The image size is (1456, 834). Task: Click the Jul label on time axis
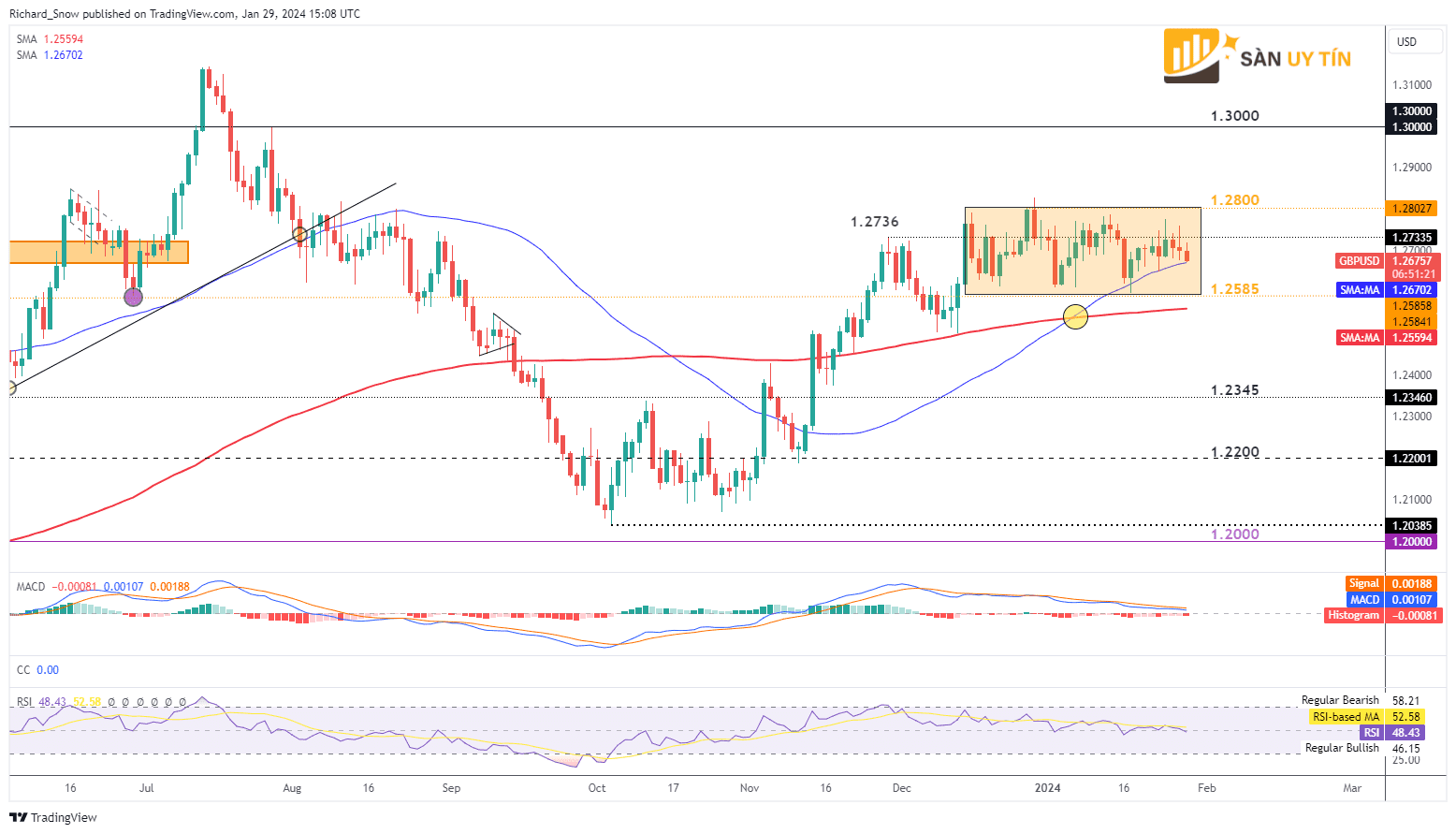tap(146, 788)
